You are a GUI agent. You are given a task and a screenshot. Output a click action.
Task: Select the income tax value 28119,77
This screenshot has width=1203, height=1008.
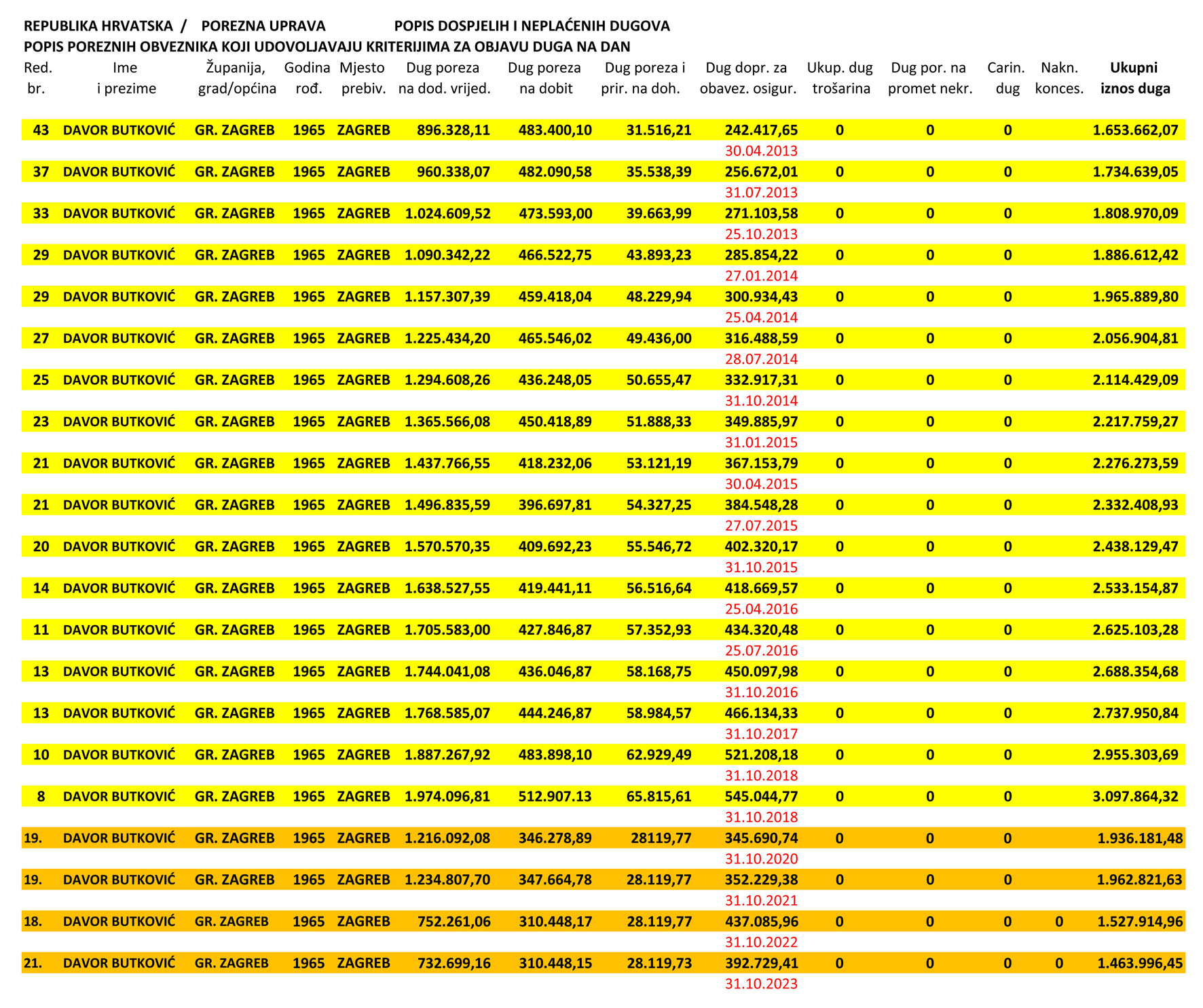pos(661,838)
